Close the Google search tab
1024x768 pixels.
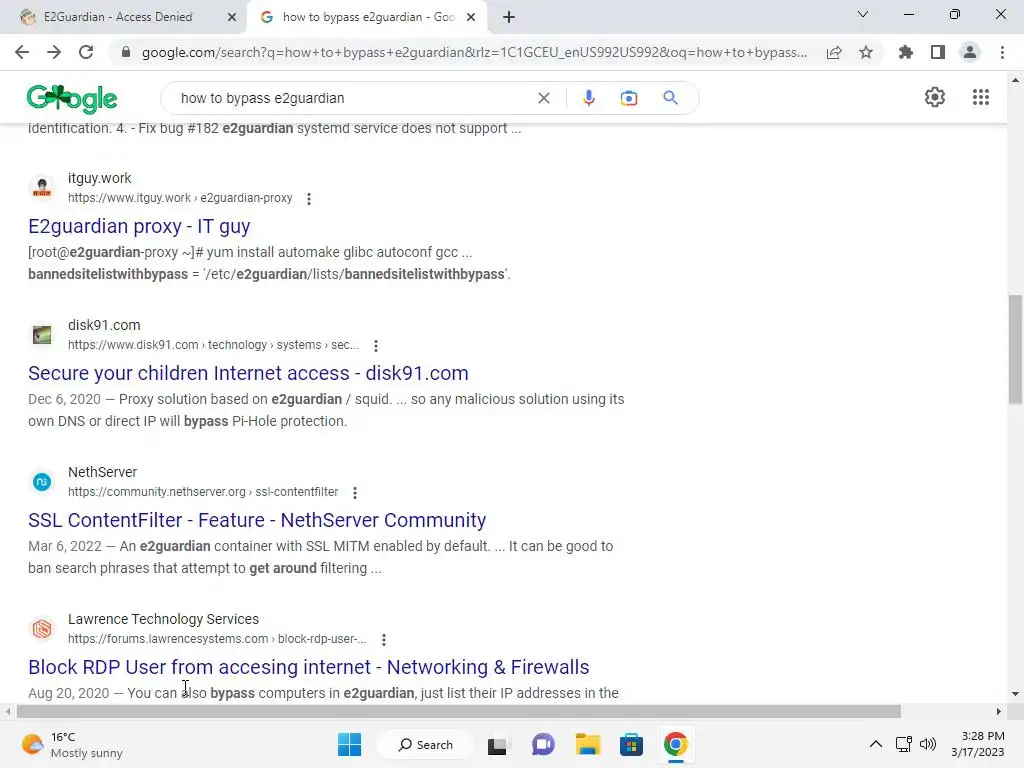pos(471,17)
